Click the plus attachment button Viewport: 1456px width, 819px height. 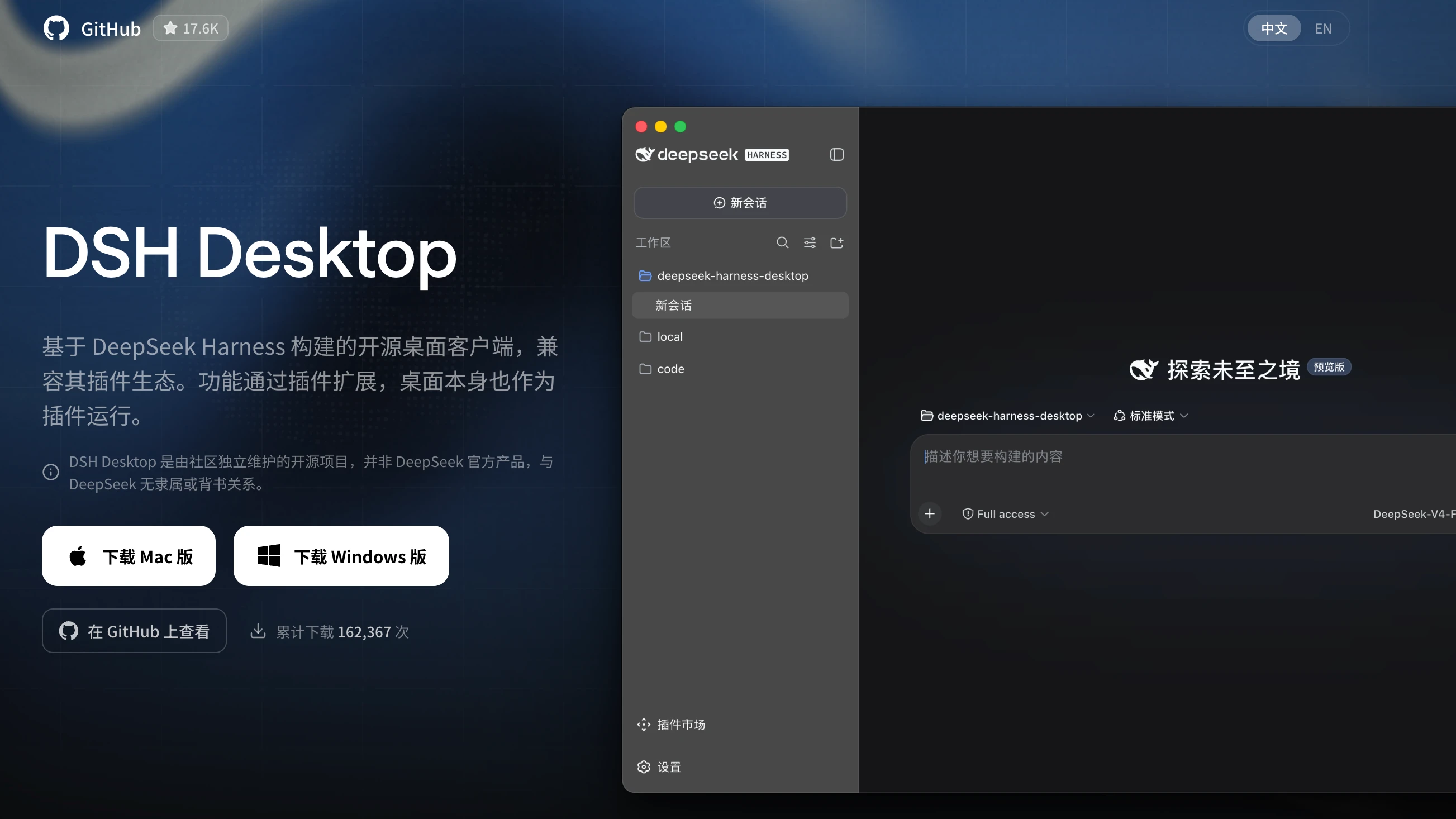pyautogui.click(x=930, y=514)
